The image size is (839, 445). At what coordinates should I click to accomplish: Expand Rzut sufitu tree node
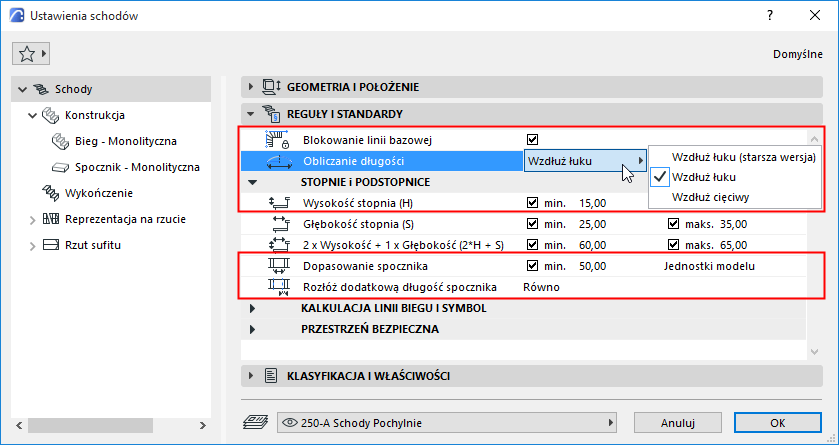point(32,246)
